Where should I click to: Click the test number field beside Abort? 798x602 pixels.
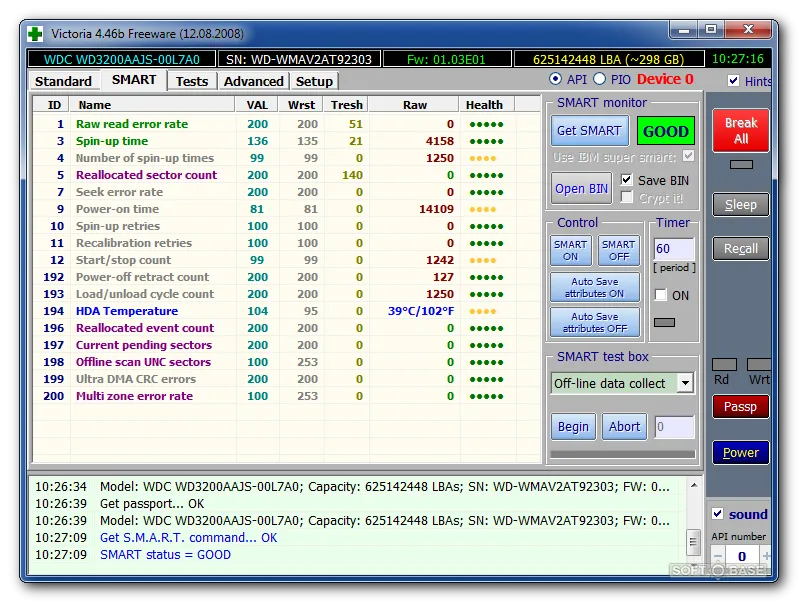[674, 427]
